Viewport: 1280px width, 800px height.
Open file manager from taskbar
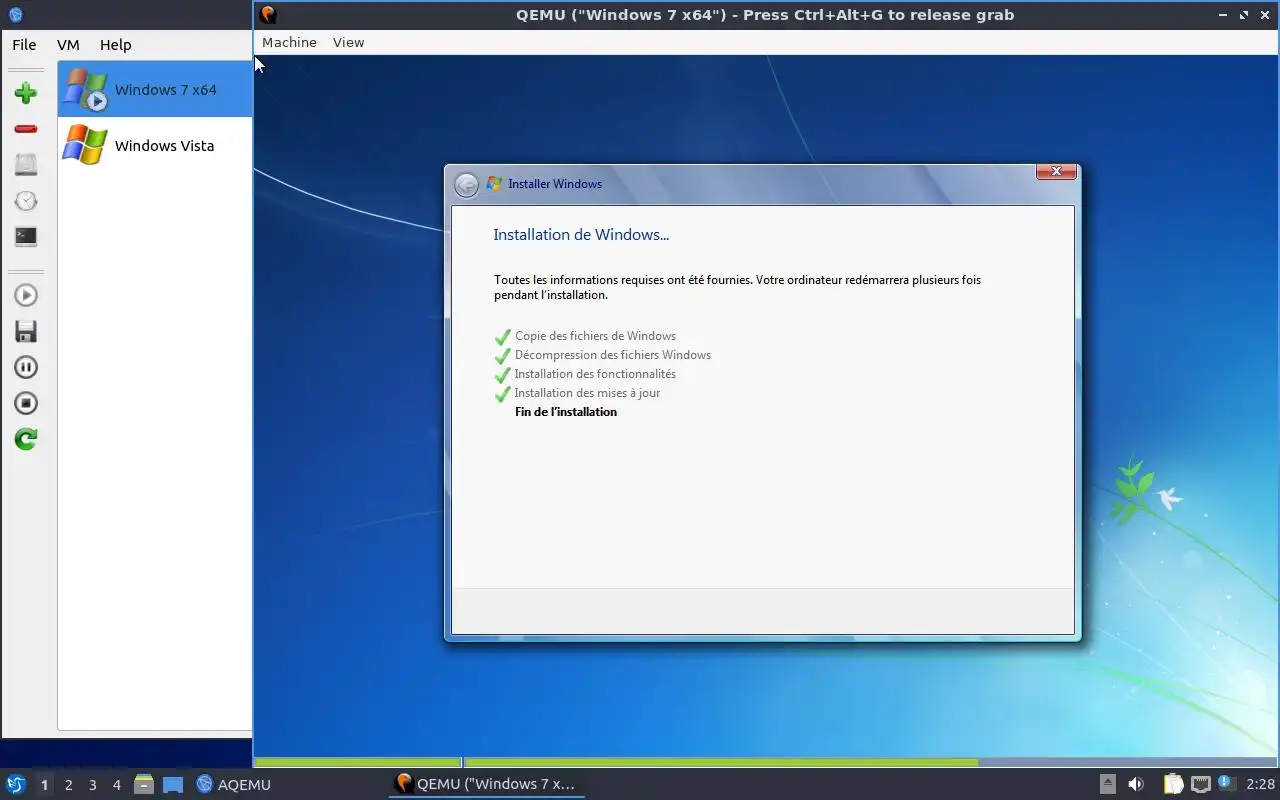tap(144, 784)
